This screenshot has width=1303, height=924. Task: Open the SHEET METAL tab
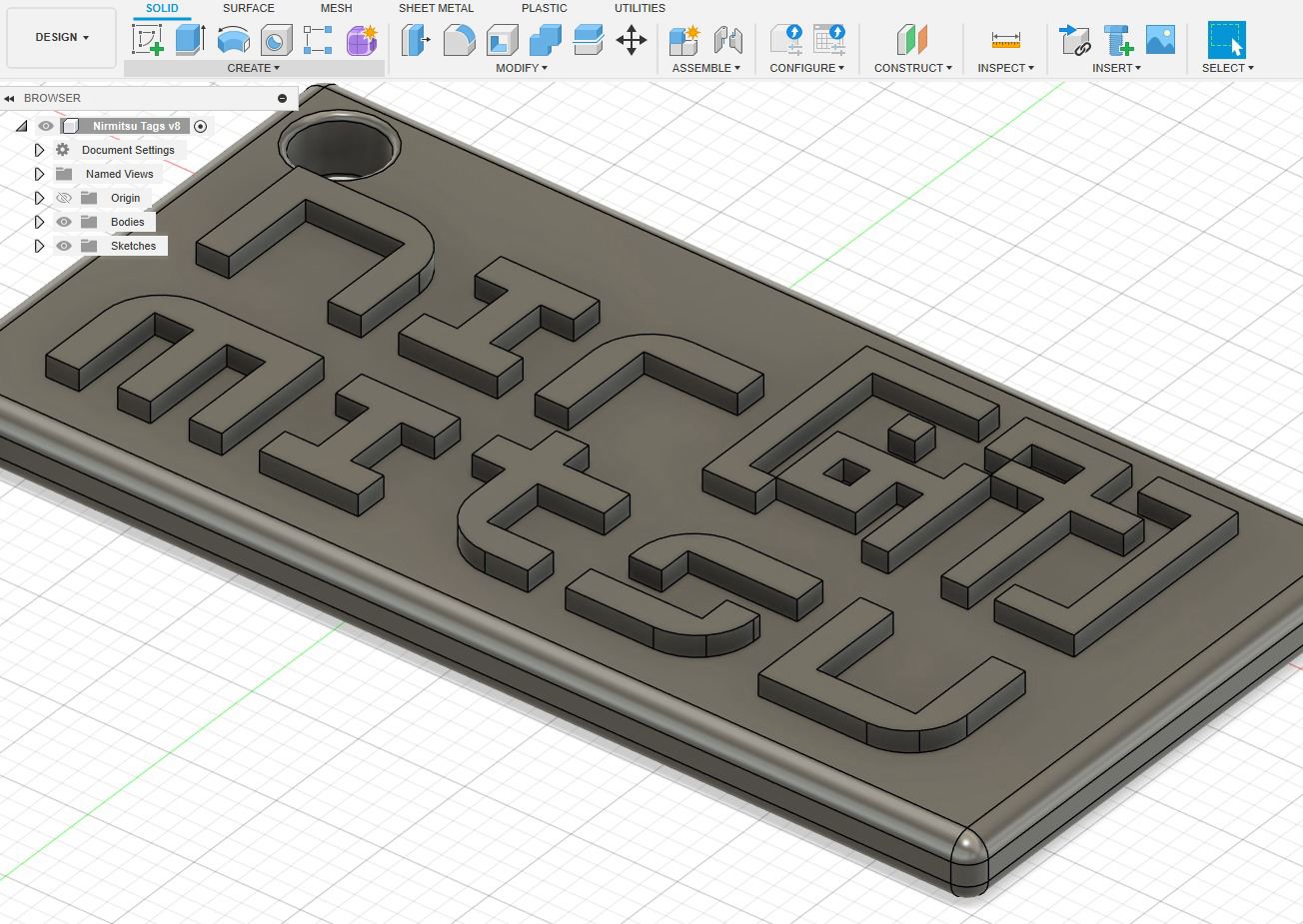[436, 8]
